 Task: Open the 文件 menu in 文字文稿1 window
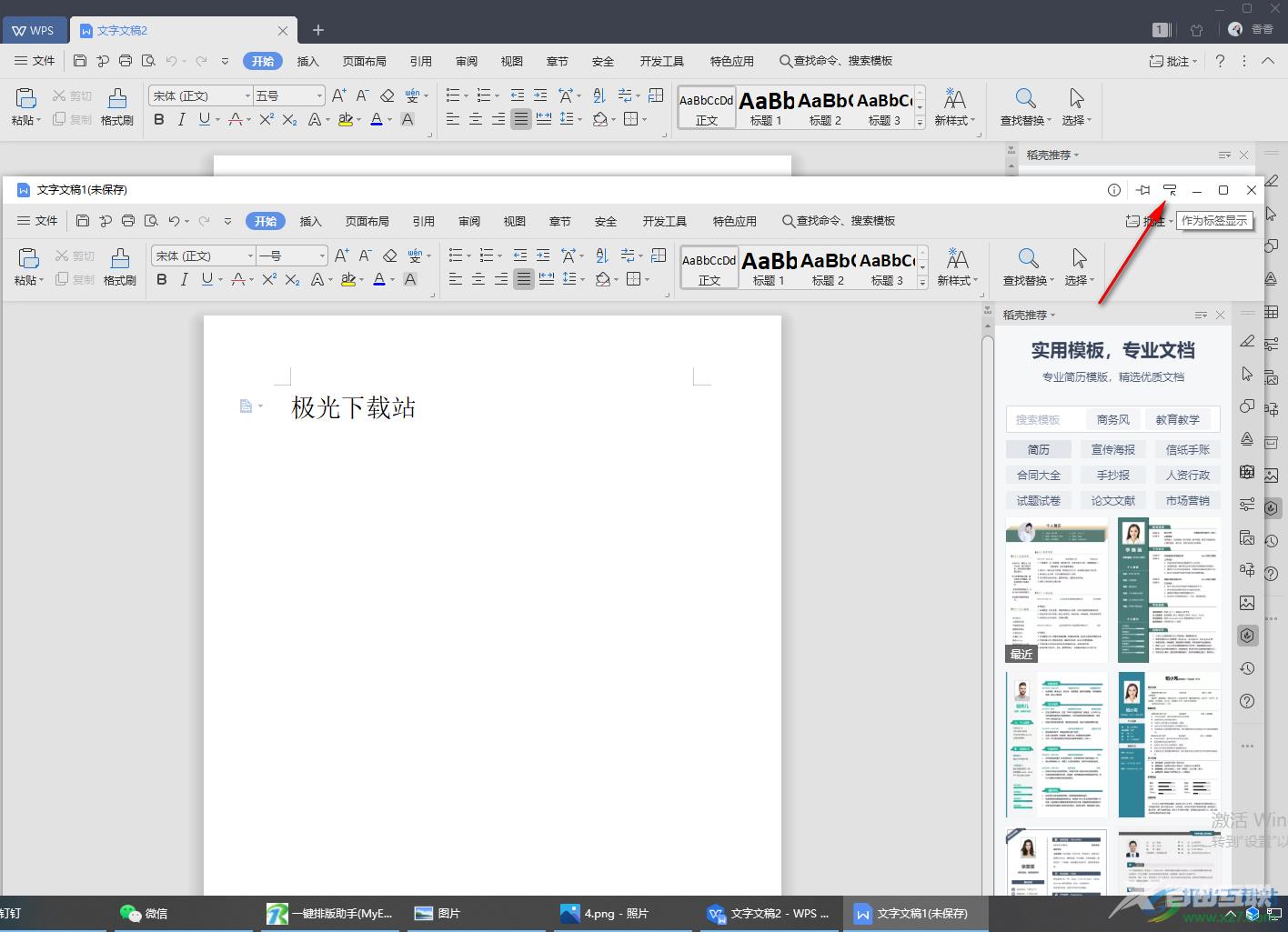click(x=38, y=221)
